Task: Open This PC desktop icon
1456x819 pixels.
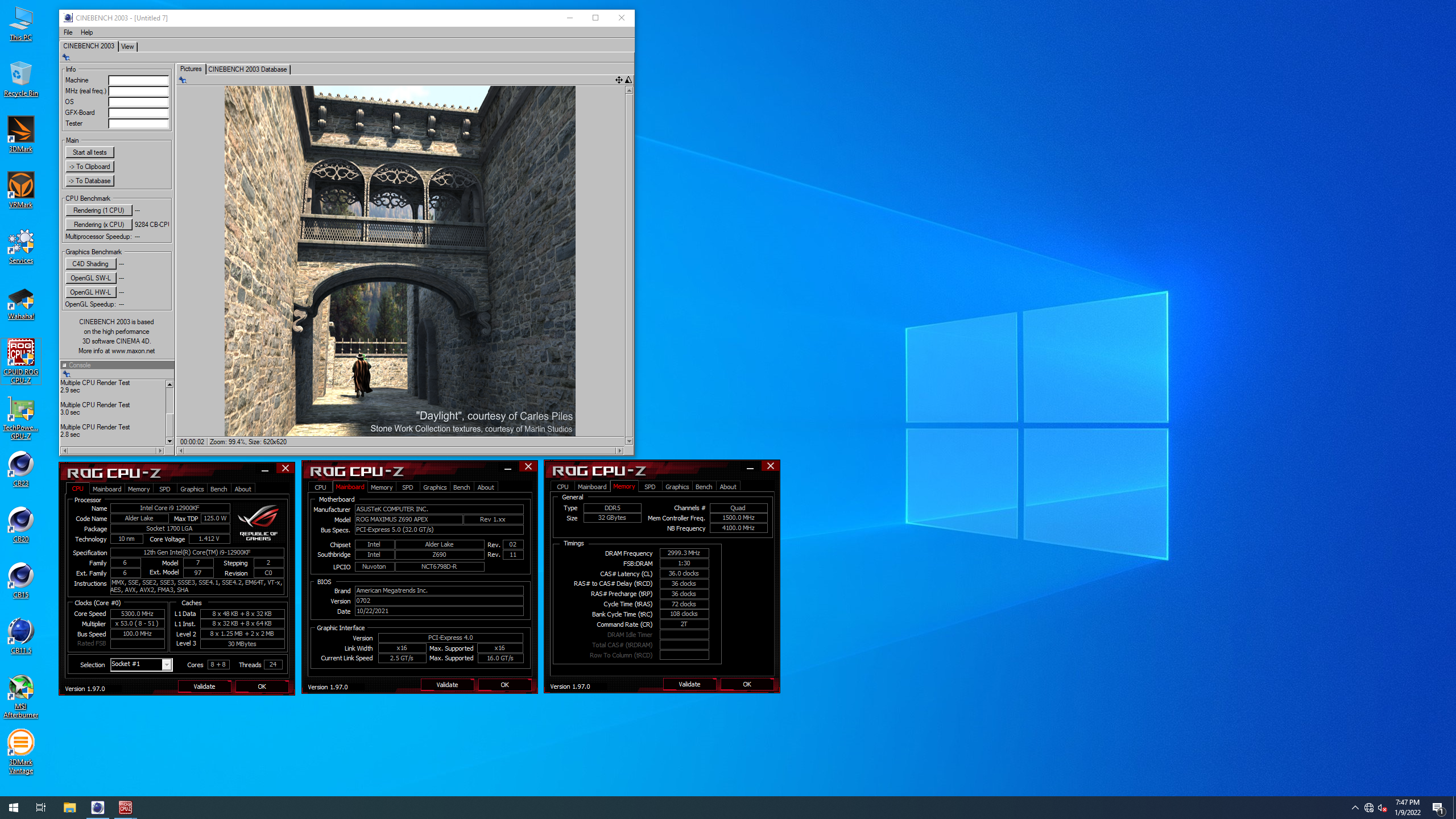Action: [20, 24]
